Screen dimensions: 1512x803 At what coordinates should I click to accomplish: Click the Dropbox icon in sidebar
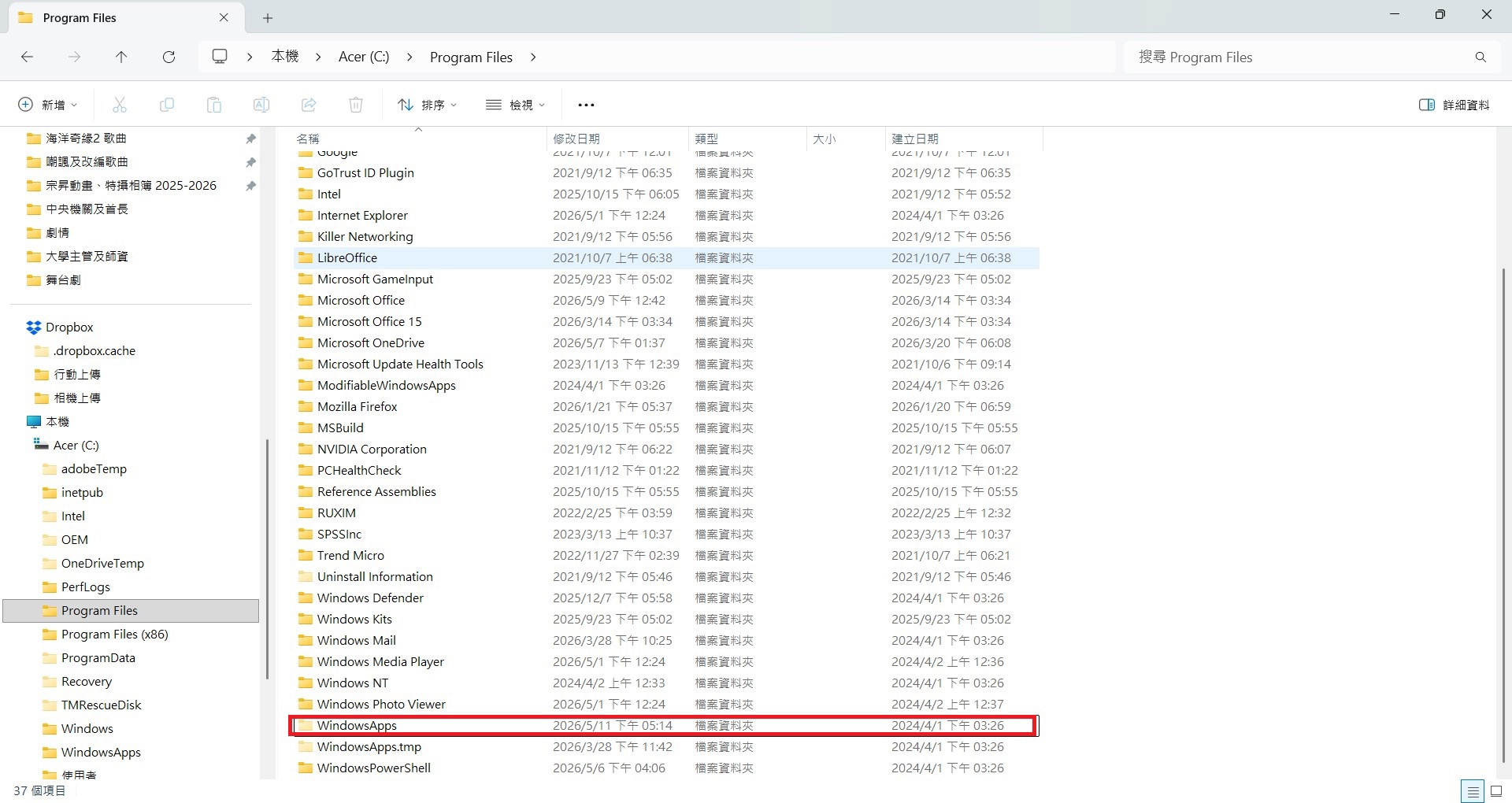click(33, 327)
